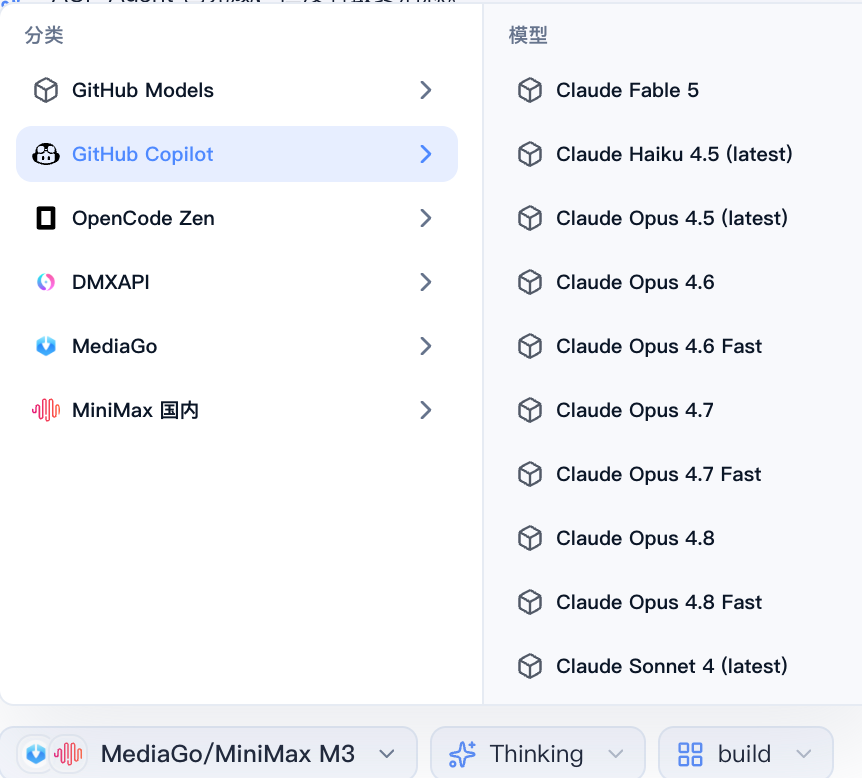Click the MediaGo shield icon in category list

click(x=46, y=346)
